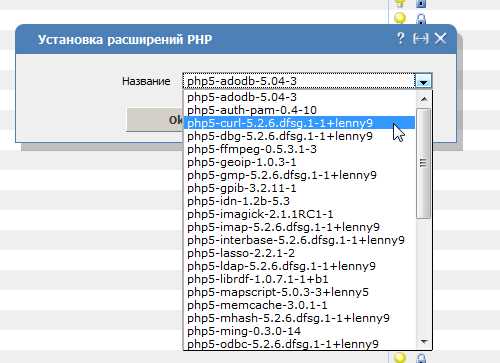Pick php5-interbase-5.2.6.dfsg.1-1+lenny9

pos(299,240)
